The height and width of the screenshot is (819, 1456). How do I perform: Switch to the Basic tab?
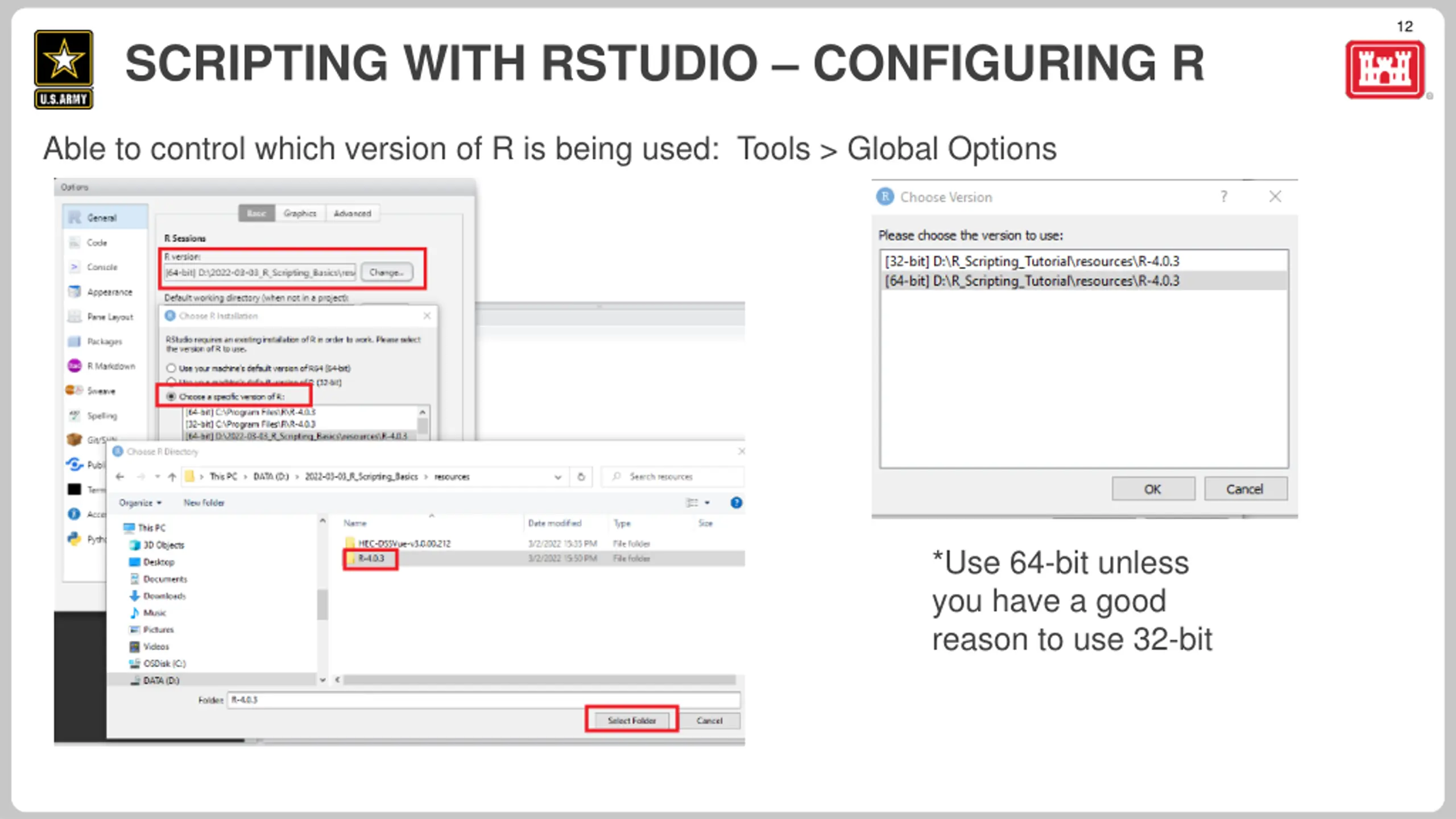(x=257, y=213)
